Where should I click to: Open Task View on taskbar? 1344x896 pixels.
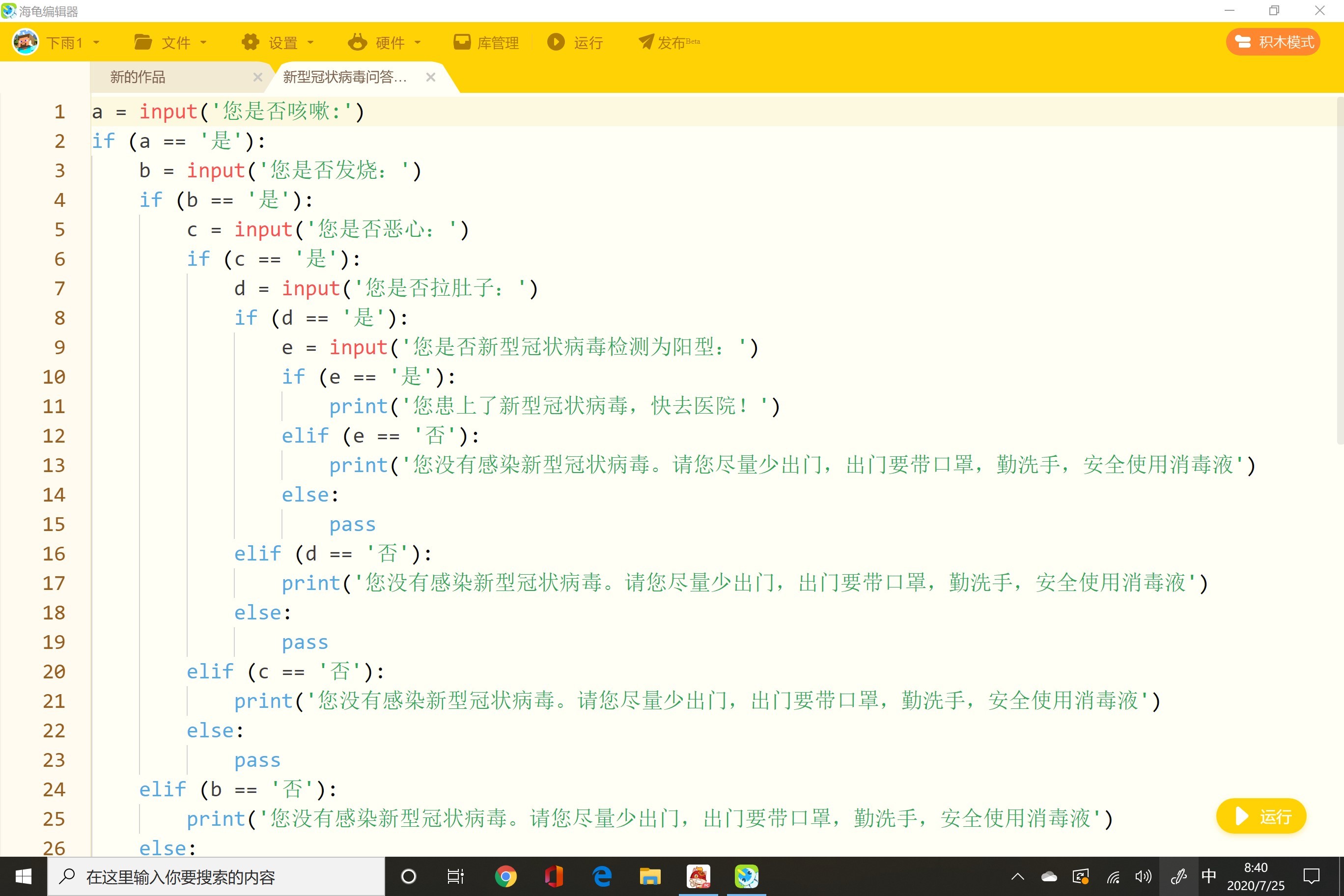coord(456,876)
